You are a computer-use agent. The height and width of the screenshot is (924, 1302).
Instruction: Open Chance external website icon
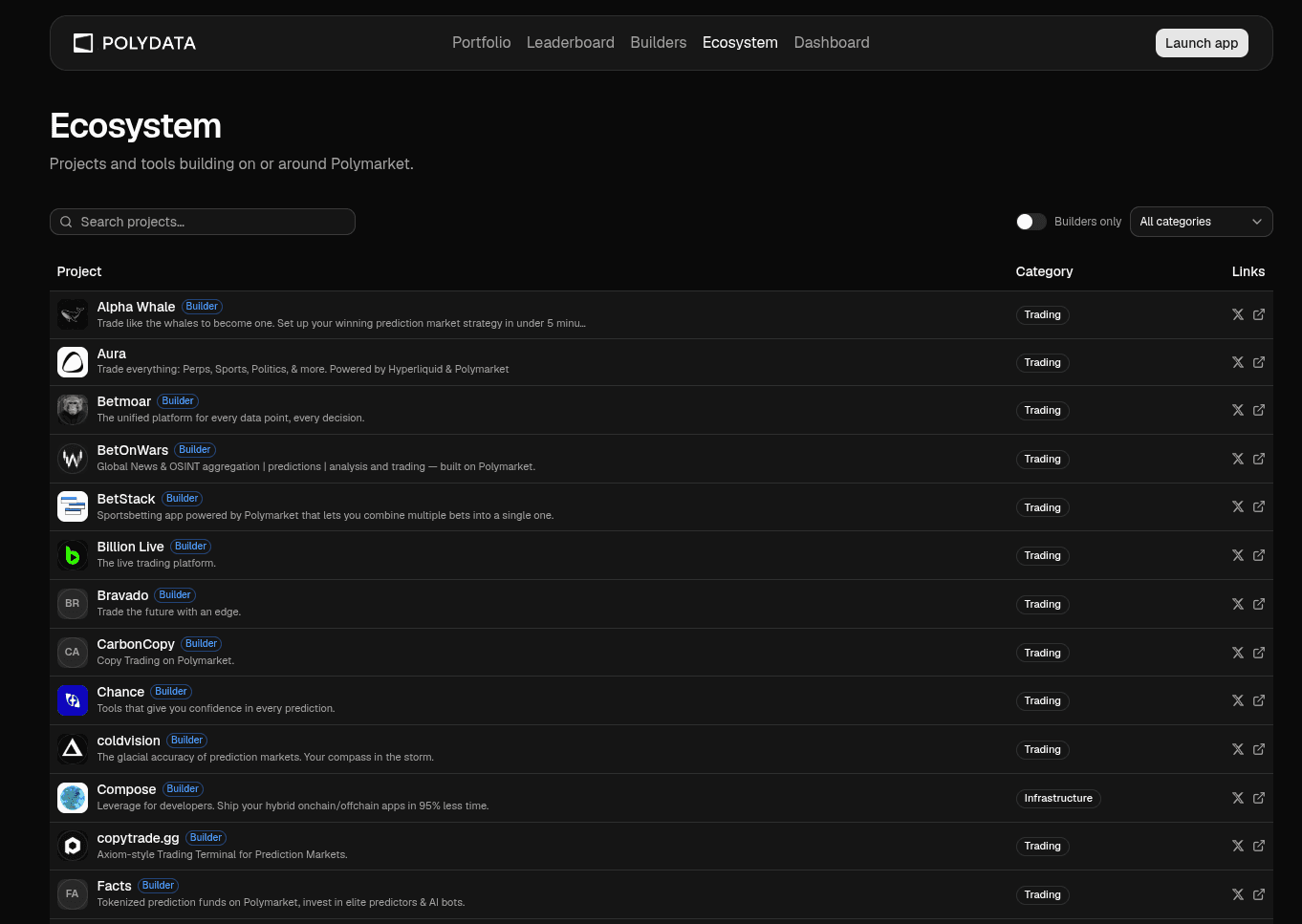tap(1259, 700)
